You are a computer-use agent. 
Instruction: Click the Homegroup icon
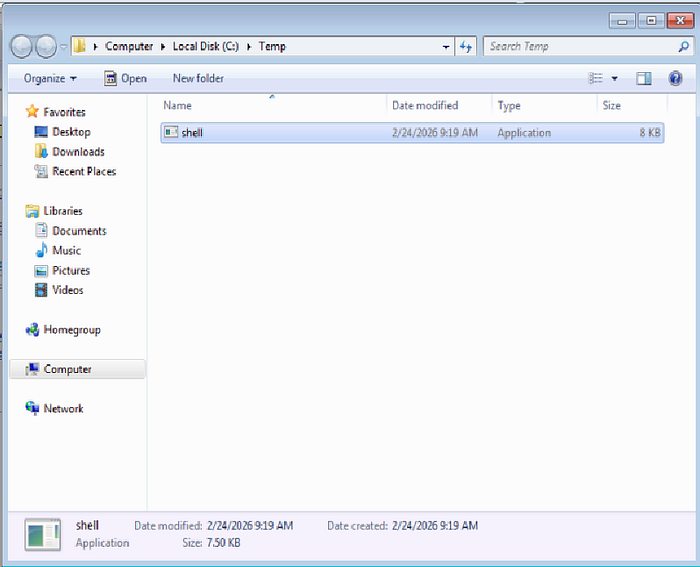[32, 330]
